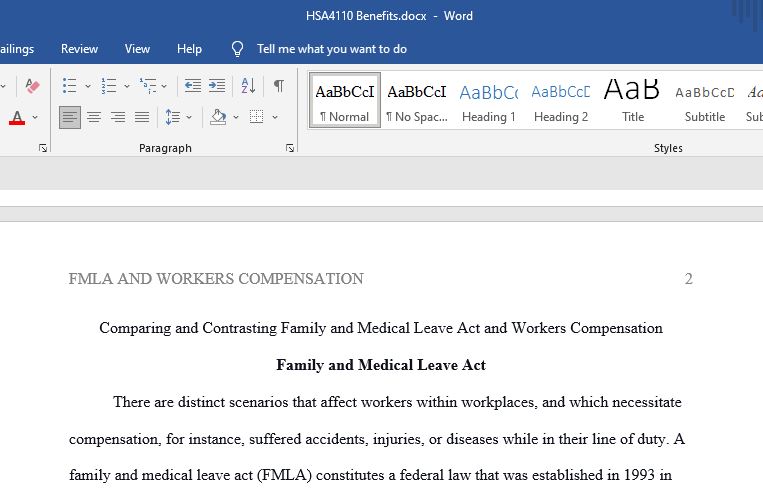Viewport: 763px width, 493px height.
Task: Increase paragraph indent
Action: (217, 86)
